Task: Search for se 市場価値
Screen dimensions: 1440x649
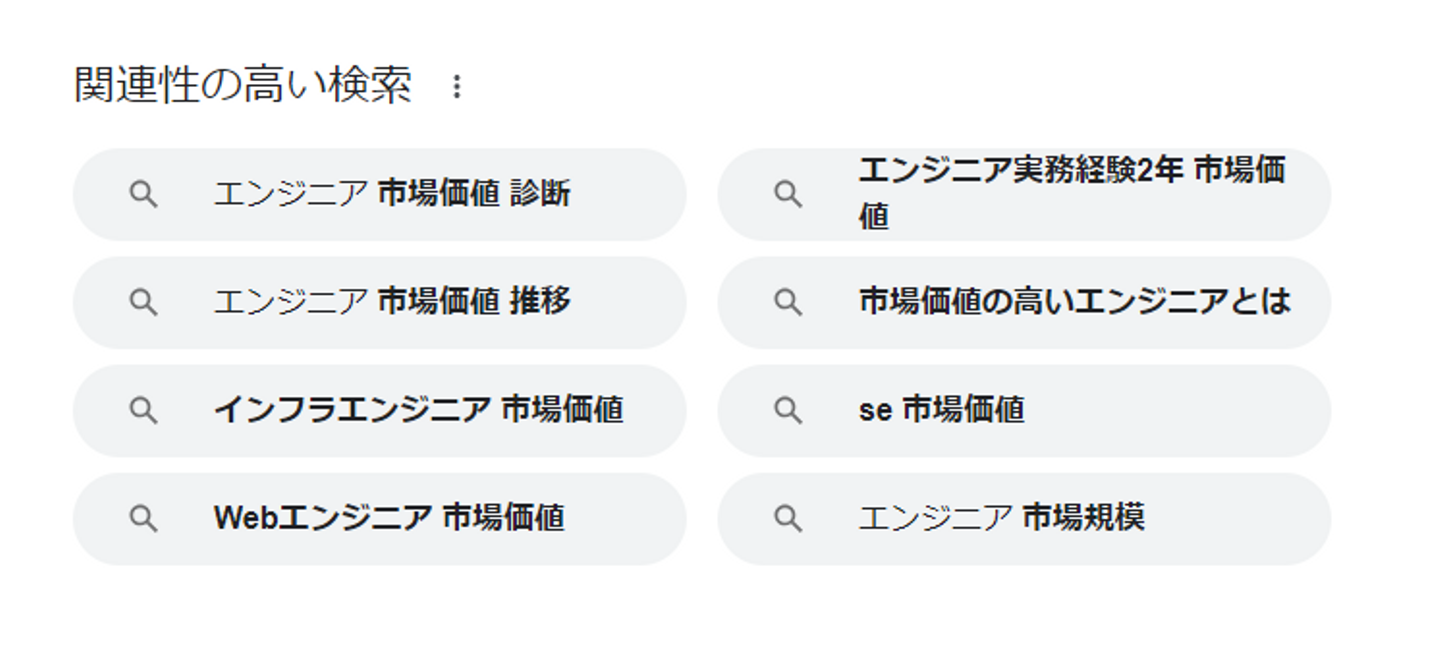Action: (941, 410)
